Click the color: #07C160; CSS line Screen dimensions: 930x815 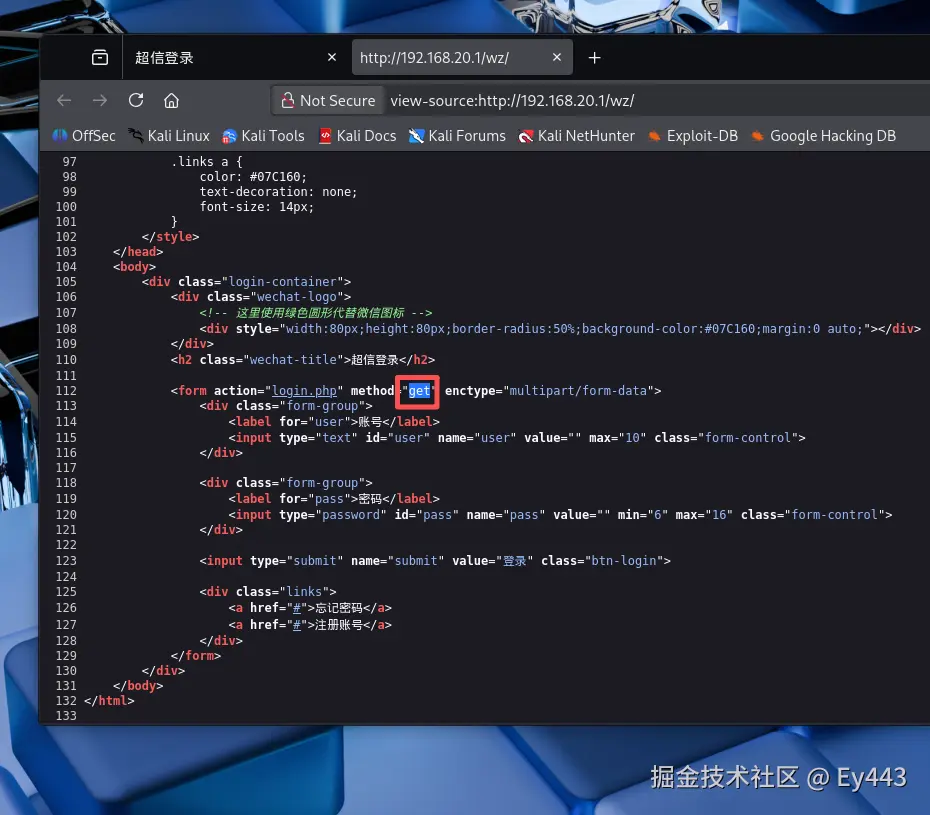point(253,177)
